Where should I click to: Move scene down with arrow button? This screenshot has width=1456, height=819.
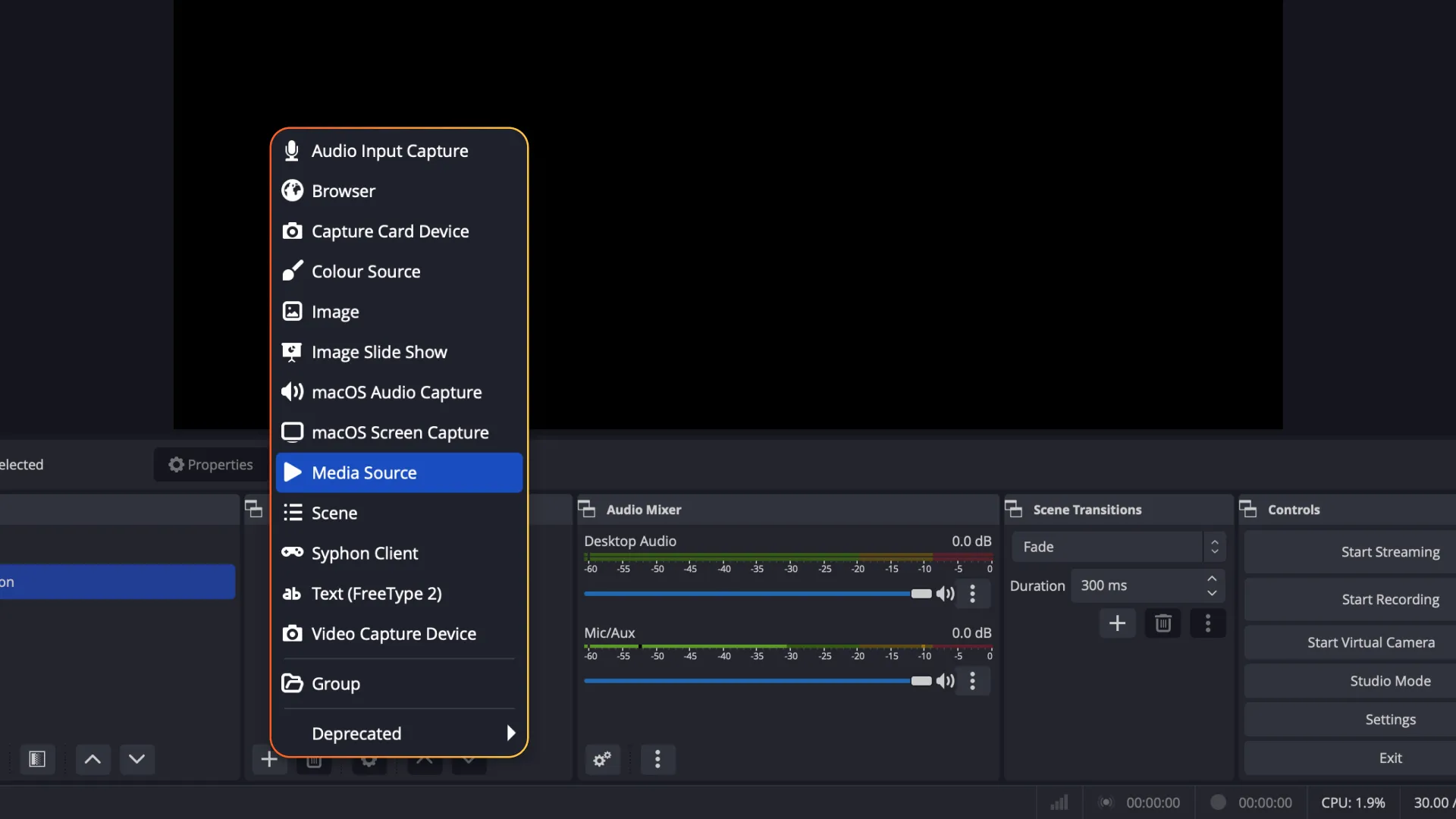pyautogui.click(x=136, y=759)
